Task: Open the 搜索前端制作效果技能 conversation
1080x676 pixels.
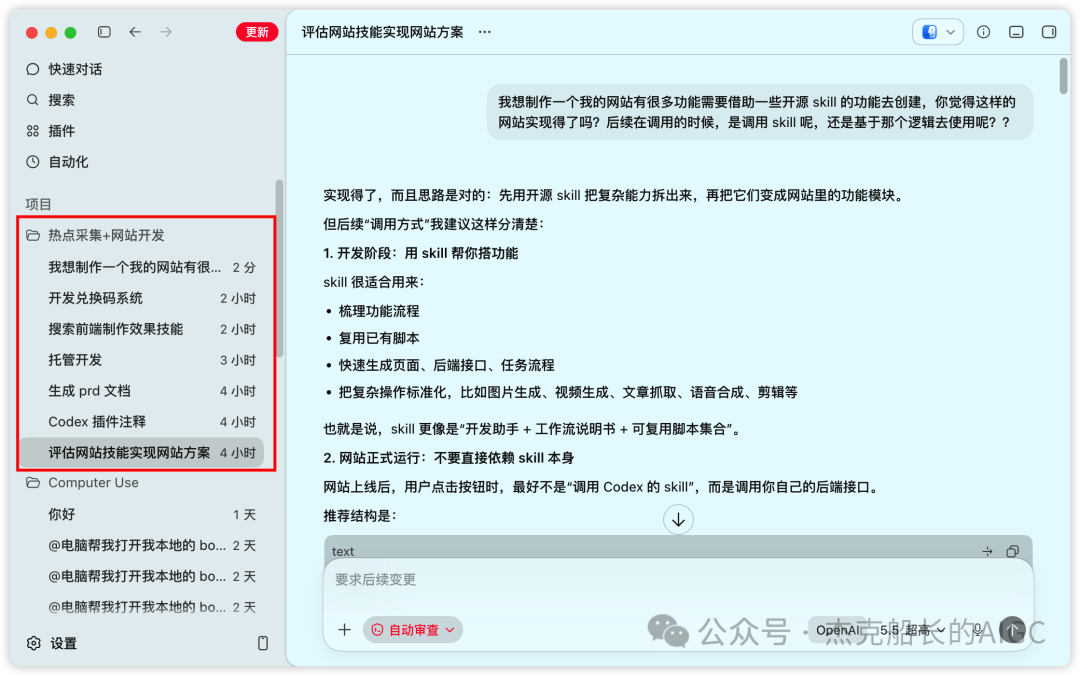Action: (141, 329)
